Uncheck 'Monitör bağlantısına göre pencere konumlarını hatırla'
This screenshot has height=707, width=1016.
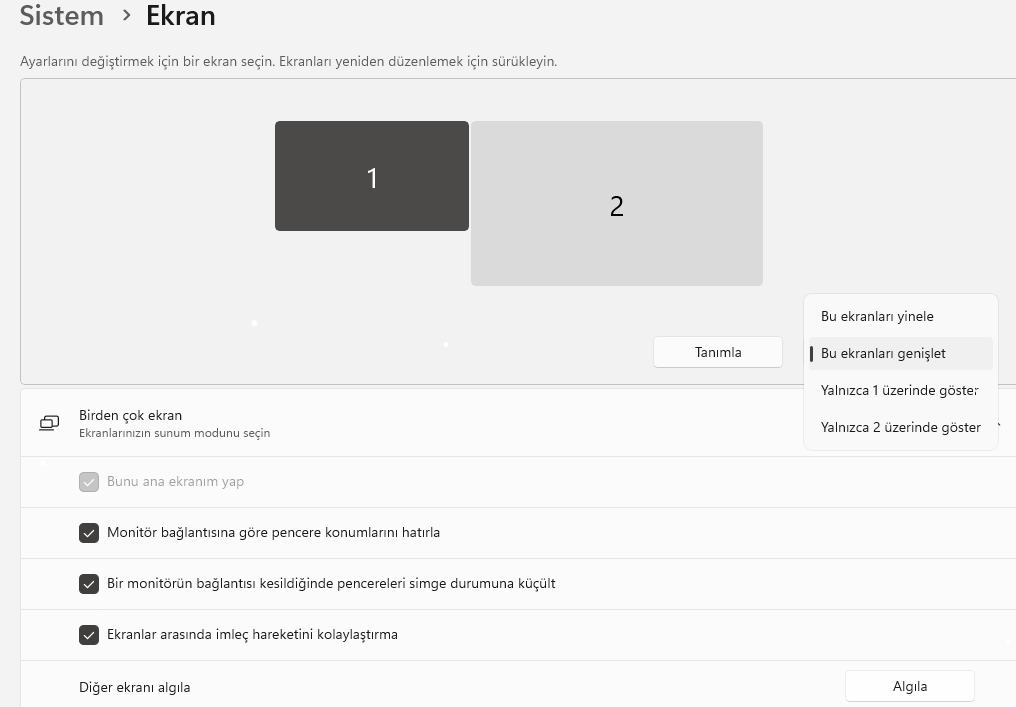click(89, 532)
